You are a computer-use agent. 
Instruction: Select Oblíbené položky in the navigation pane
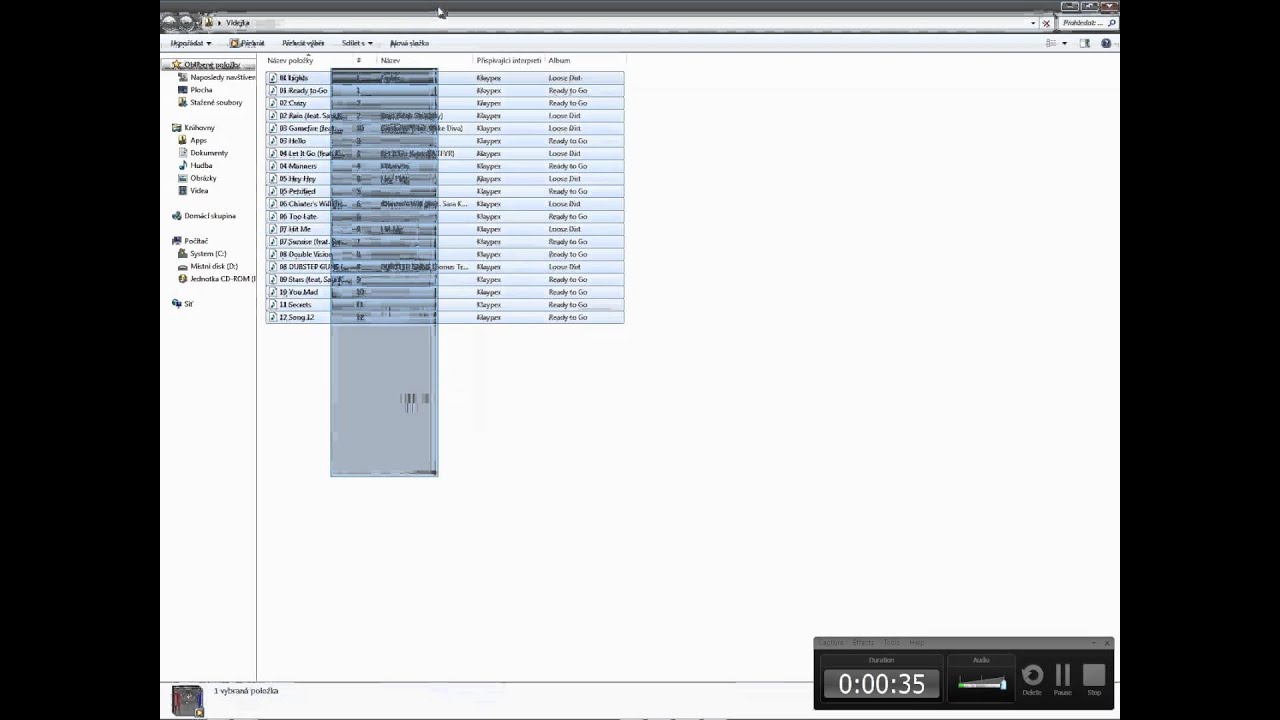click(211, 64)
